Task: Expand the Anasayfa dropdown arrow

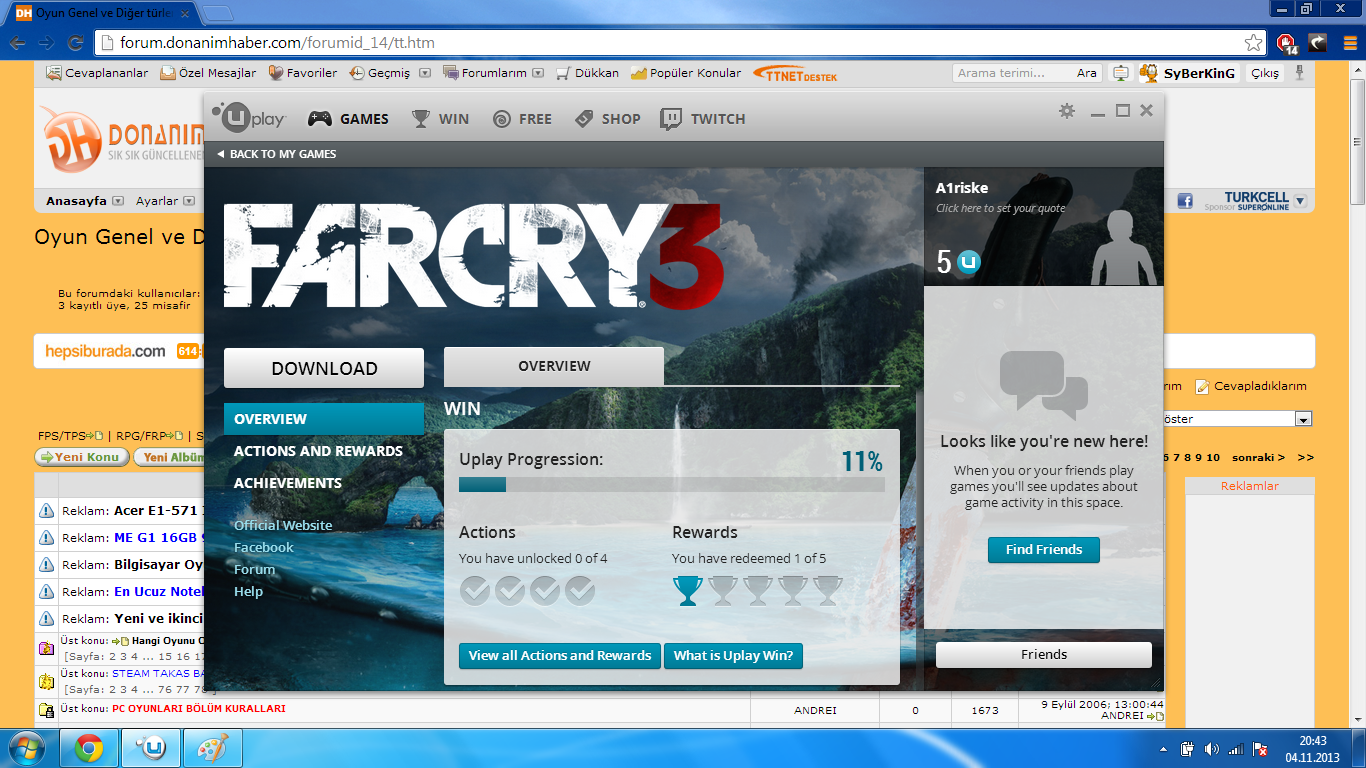Action: pos(118,201)
